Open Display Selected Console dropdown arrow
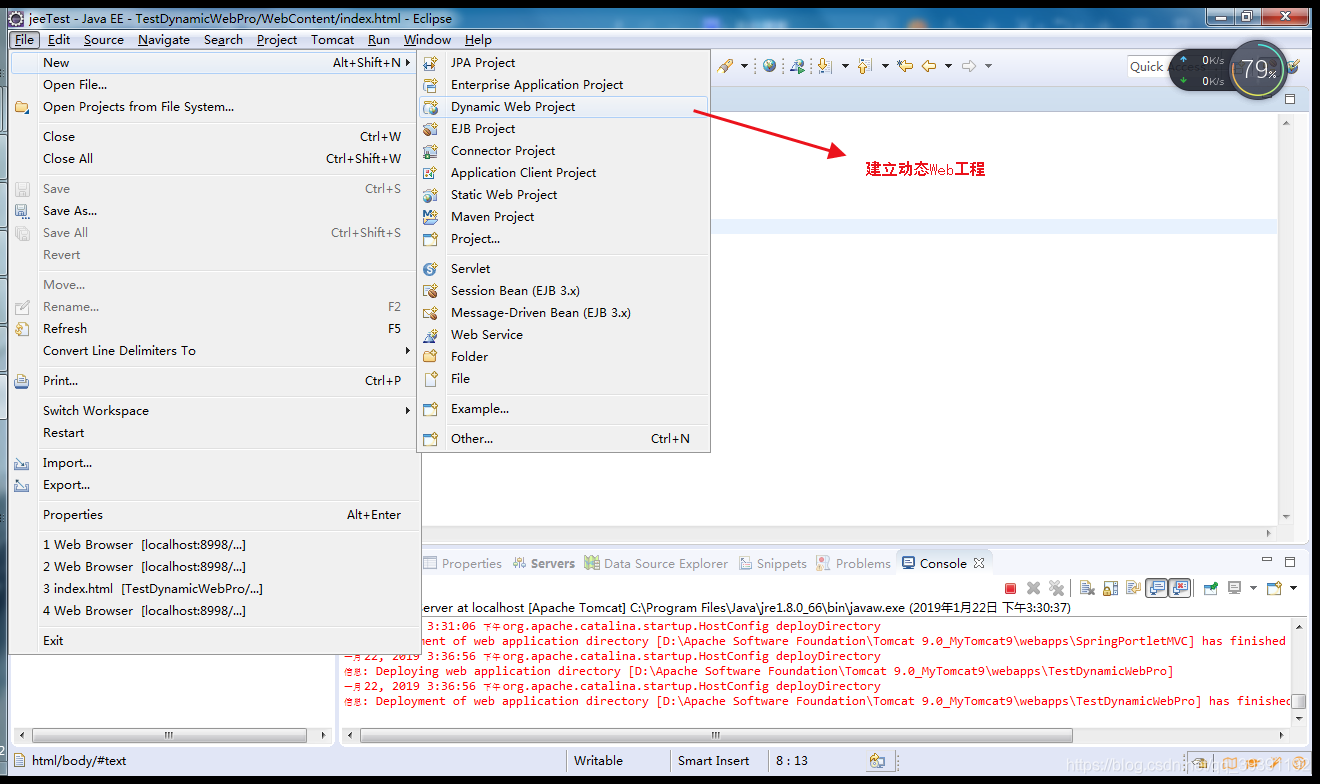Screen dimensions: 1320x784 (1253, 588)
